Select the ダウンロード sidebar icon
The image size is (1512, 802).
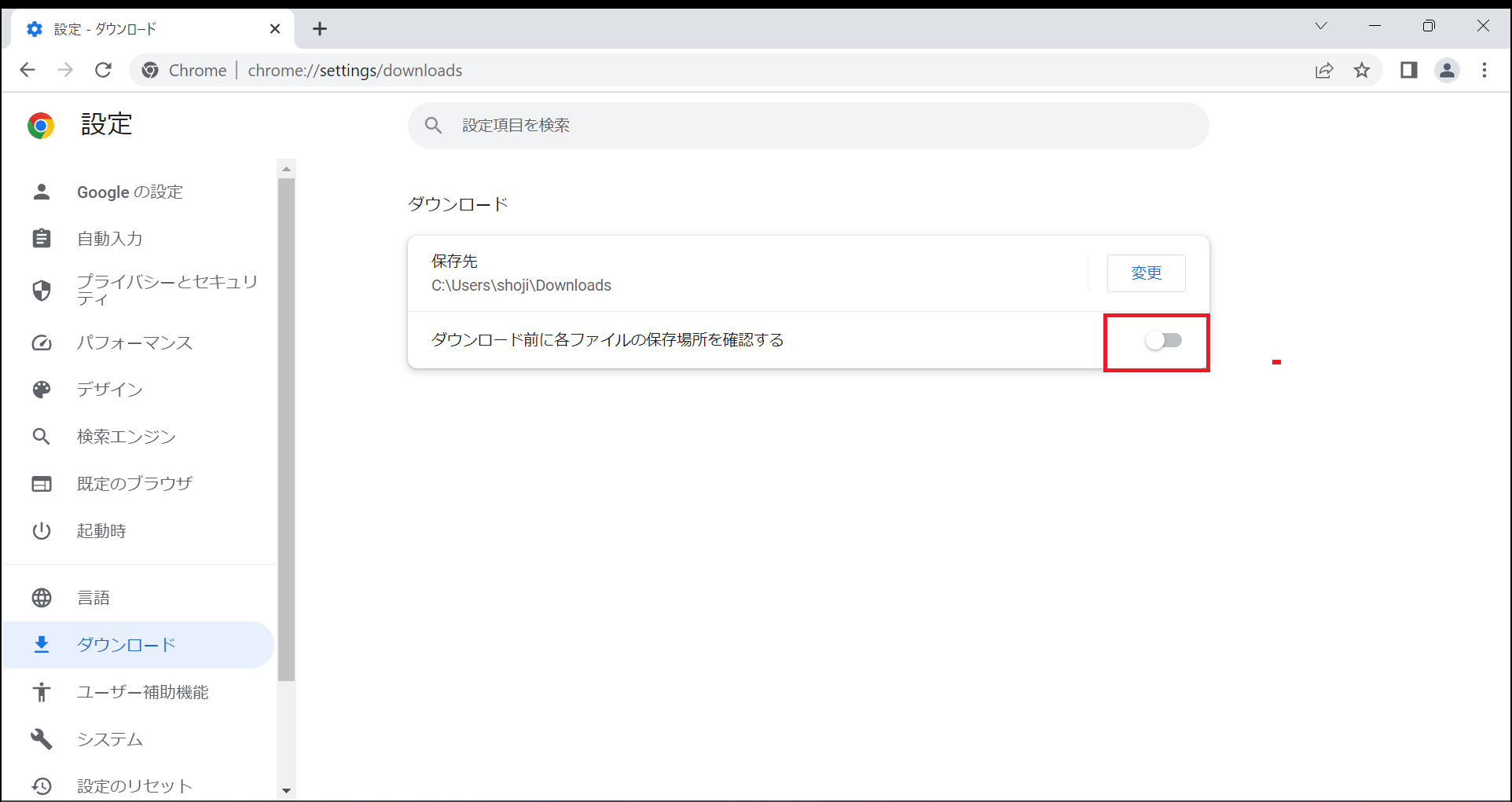click(x=41, y=644)
